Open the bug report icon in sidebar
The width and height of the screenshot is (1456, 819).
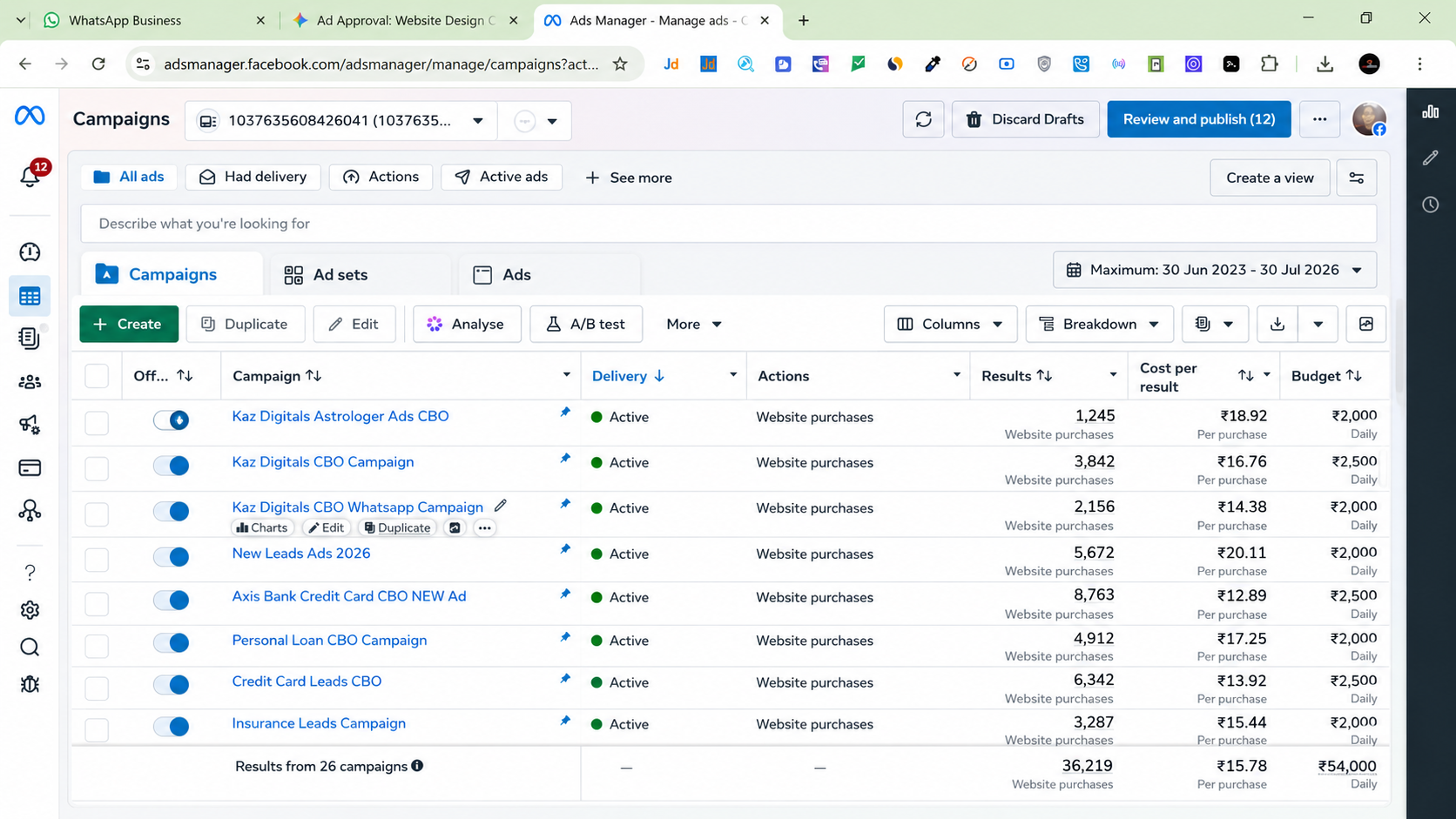point(30,684)
